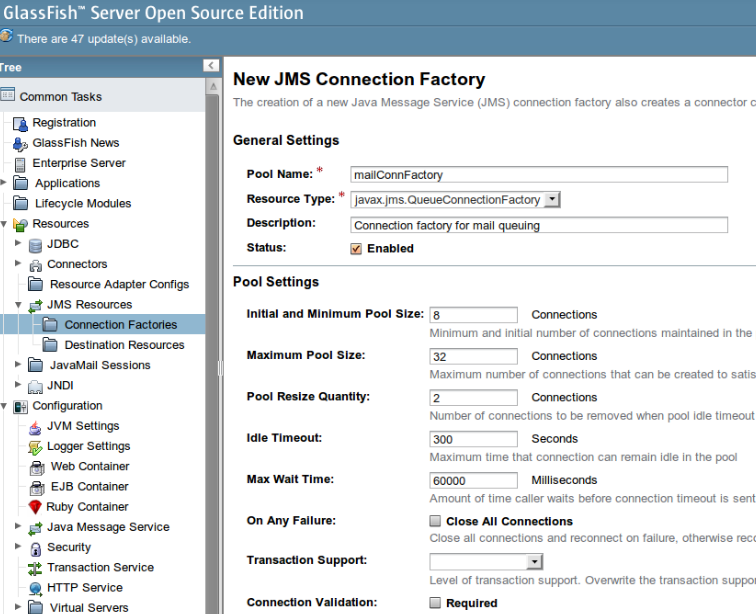The width and height of the screenshot is (756, 614).
Task: Click the Resource Adapter Configs folder icon
Action: pos(36,284)
